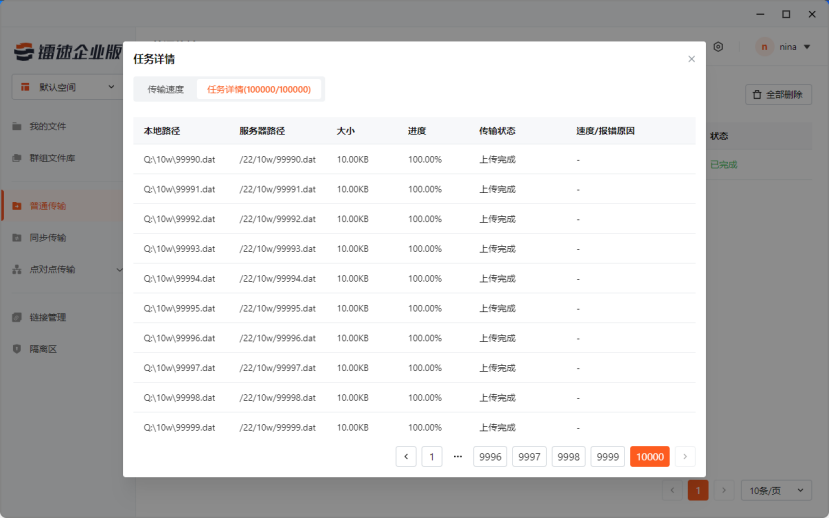Close the 任务详情 dialog
Image resolution: width=829 pixels, height=518 pixels.
(691, 59)
